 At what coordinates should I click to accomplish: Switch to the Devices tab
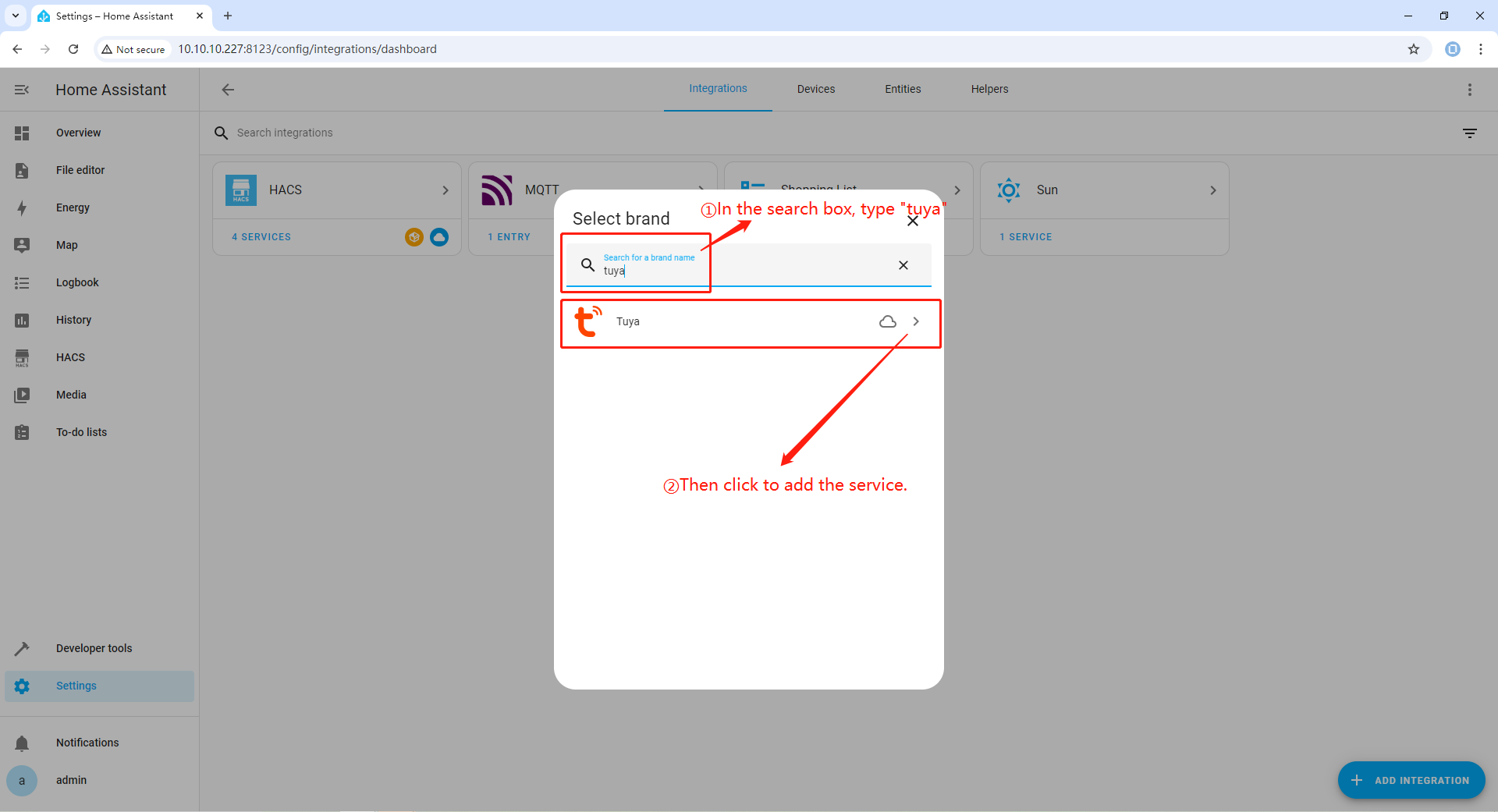click(x=815, y=89)
